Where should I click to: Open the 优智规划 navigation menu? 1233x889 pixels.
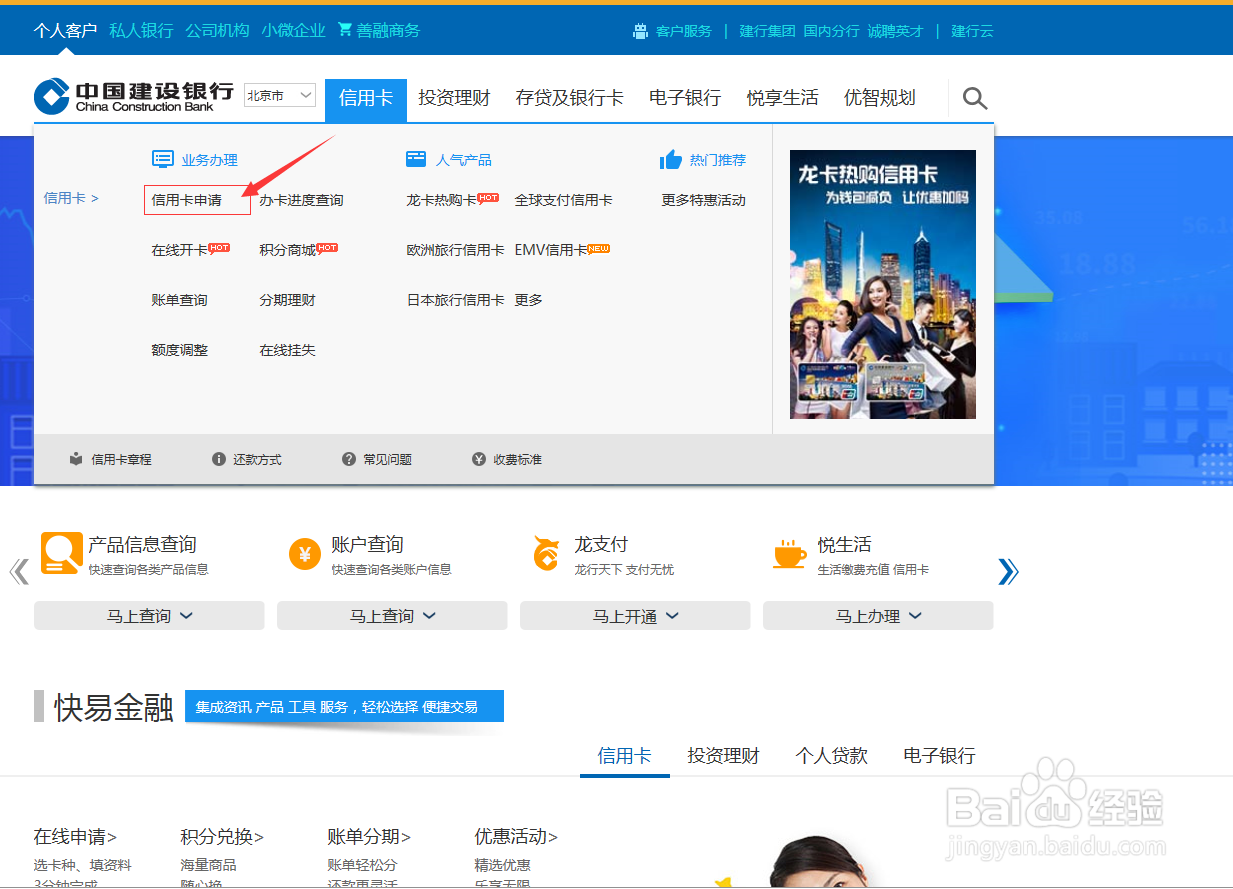tap(880, 98)
